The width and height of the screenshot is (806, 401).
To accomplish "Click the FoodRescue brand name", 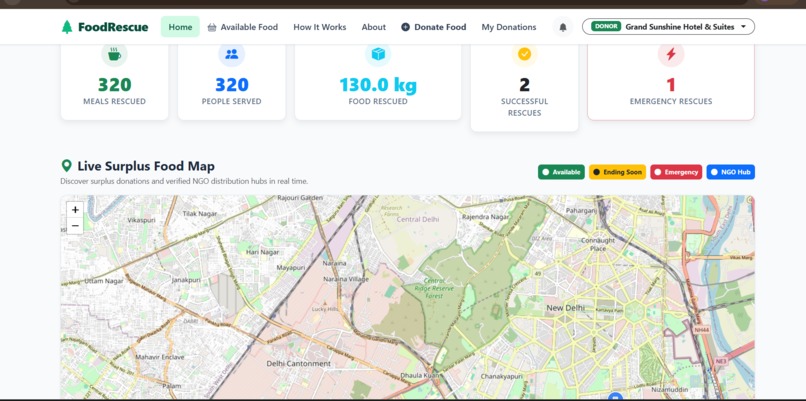I will pyautogui.click(x=113, y=27).
